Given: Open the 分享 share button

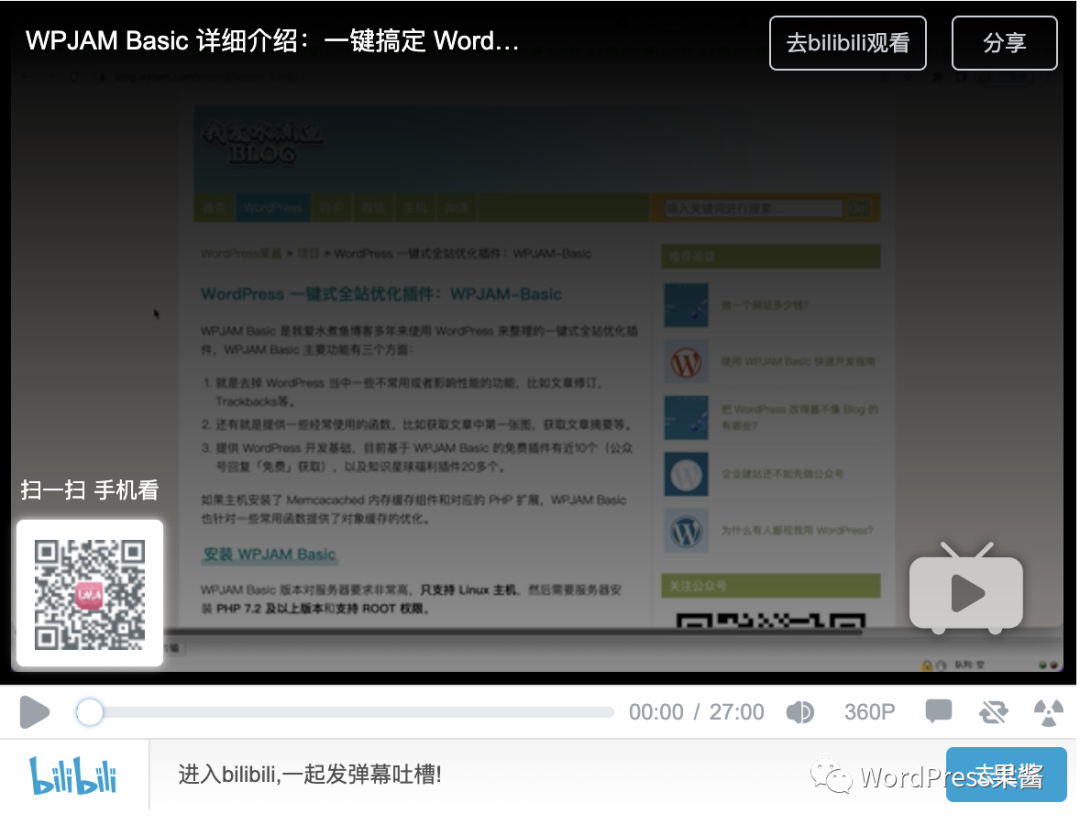Looking at the screenshot, I should point(1004,43).
